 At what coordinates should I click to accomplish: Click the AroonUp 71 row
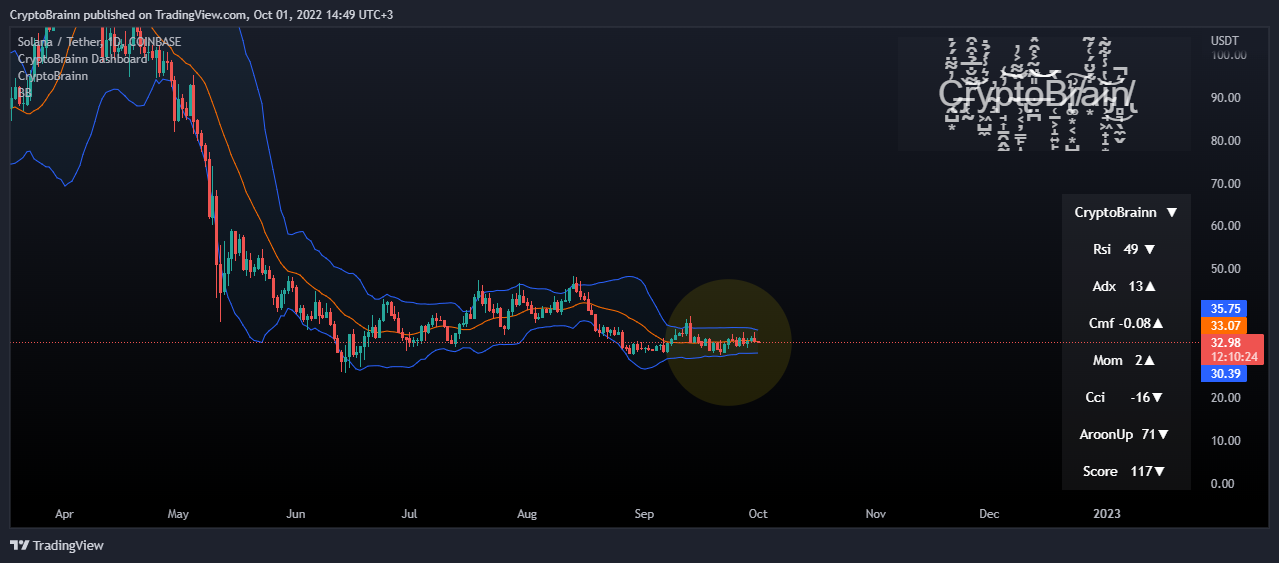coord(1126,434)
